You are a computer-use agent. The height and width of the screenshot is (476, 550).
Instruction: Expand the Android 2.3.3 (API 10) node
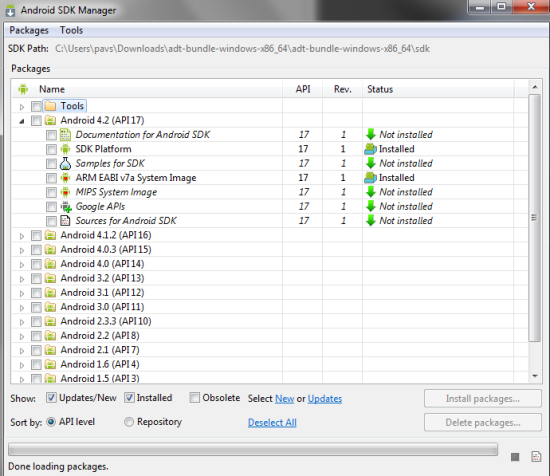click(22, 322)
